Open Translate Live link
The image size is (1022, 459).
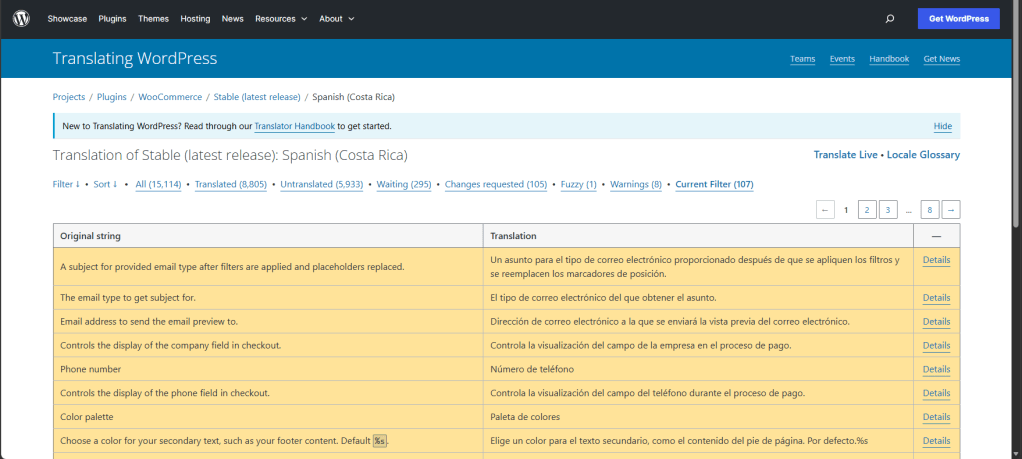coord(845,155)
